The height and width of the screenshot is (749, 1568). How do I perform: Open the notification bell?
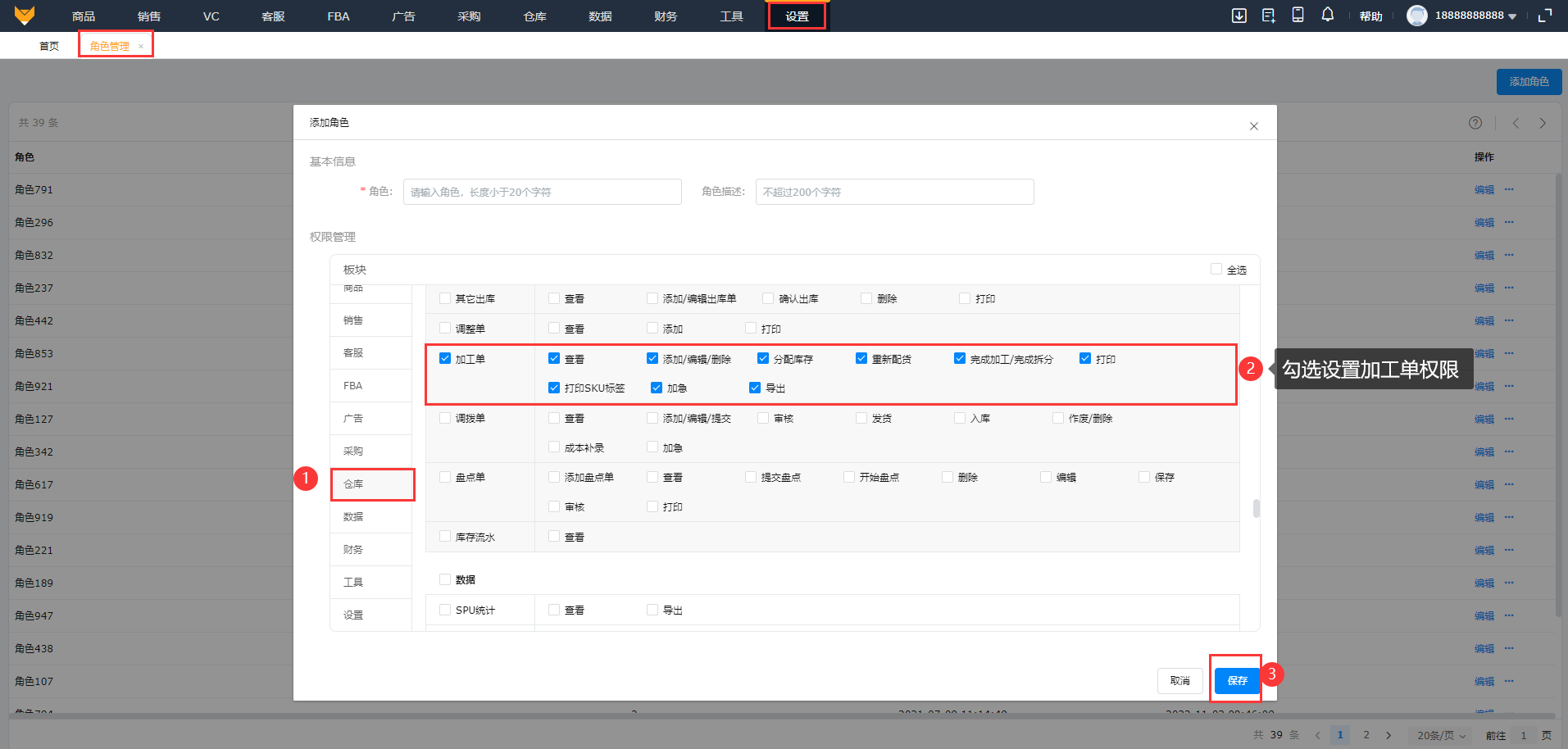pyautogui.click(x=1327, y=15)
